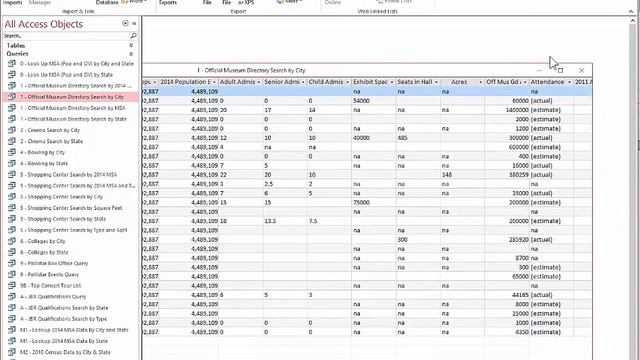The width and height of the screenshot is (640, 360).
Task: Click the Exhibit Space cell 75000
Action: pyautogui.click(x=373, y=202)
